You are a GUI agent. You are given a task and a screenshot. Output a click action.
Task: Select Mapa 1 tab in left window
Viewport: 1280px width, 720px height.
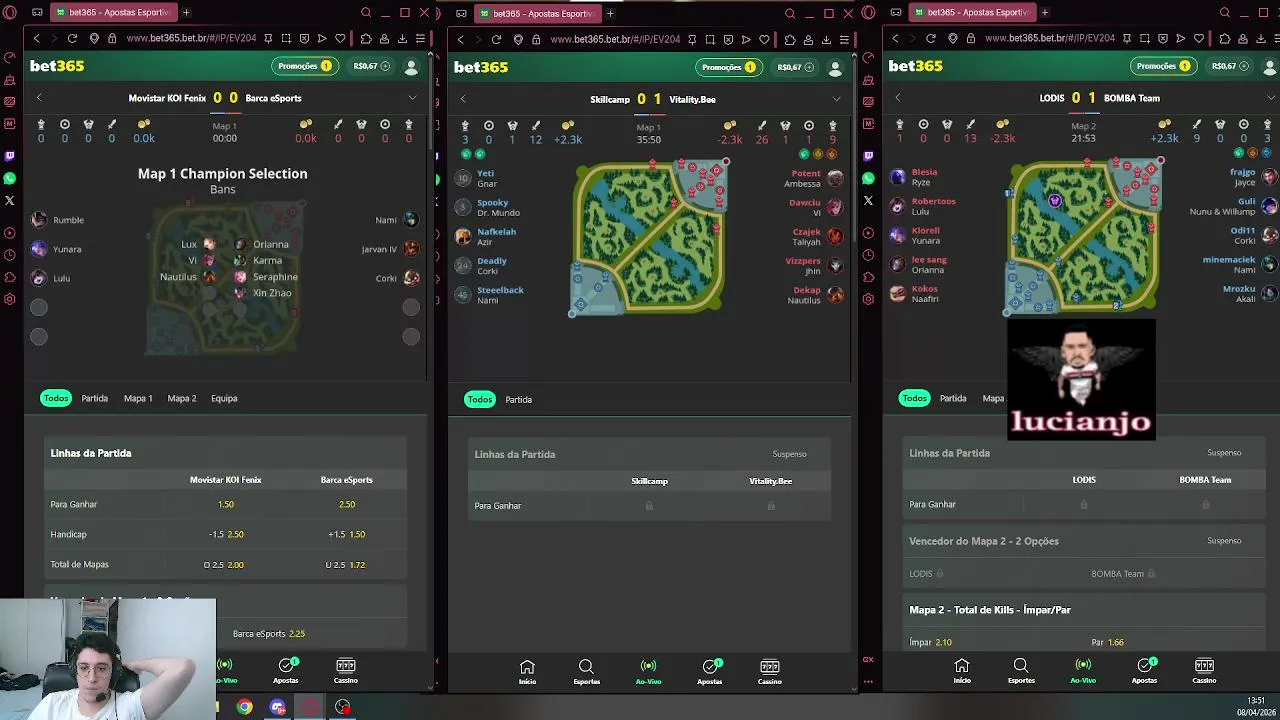138,398
